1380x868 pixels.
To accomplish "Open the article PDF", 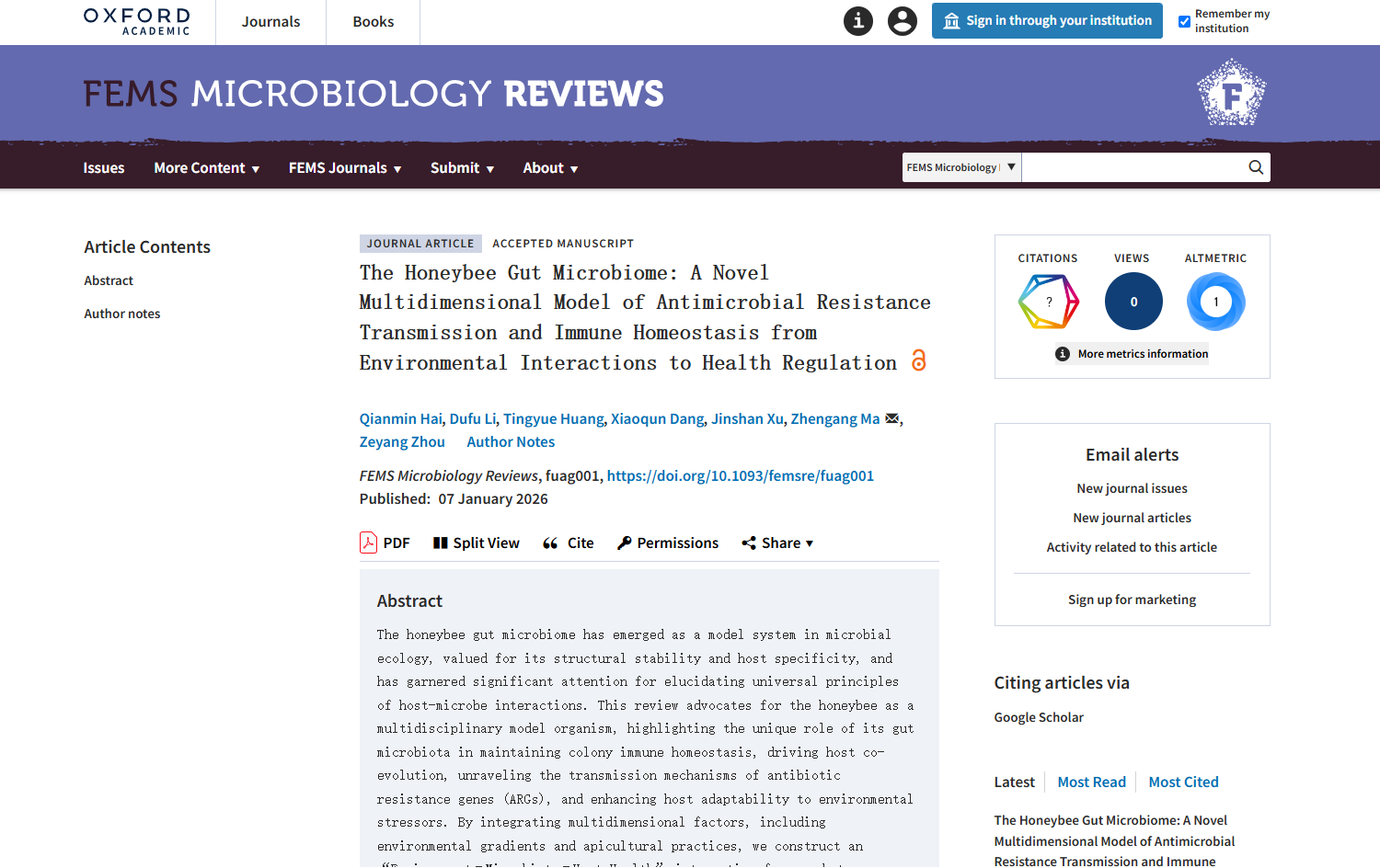I will click(x=385, y=542).
